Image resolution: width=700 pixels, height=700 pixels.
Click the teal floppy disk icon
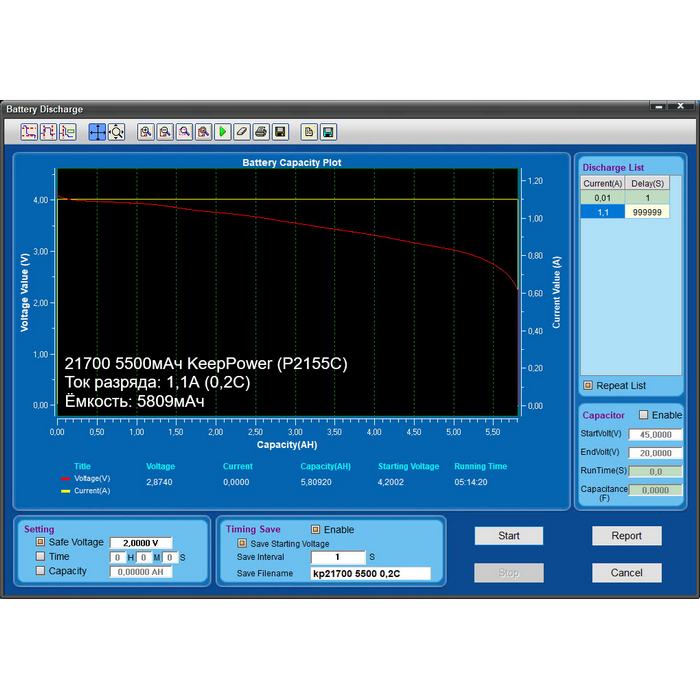pos(328,132)
